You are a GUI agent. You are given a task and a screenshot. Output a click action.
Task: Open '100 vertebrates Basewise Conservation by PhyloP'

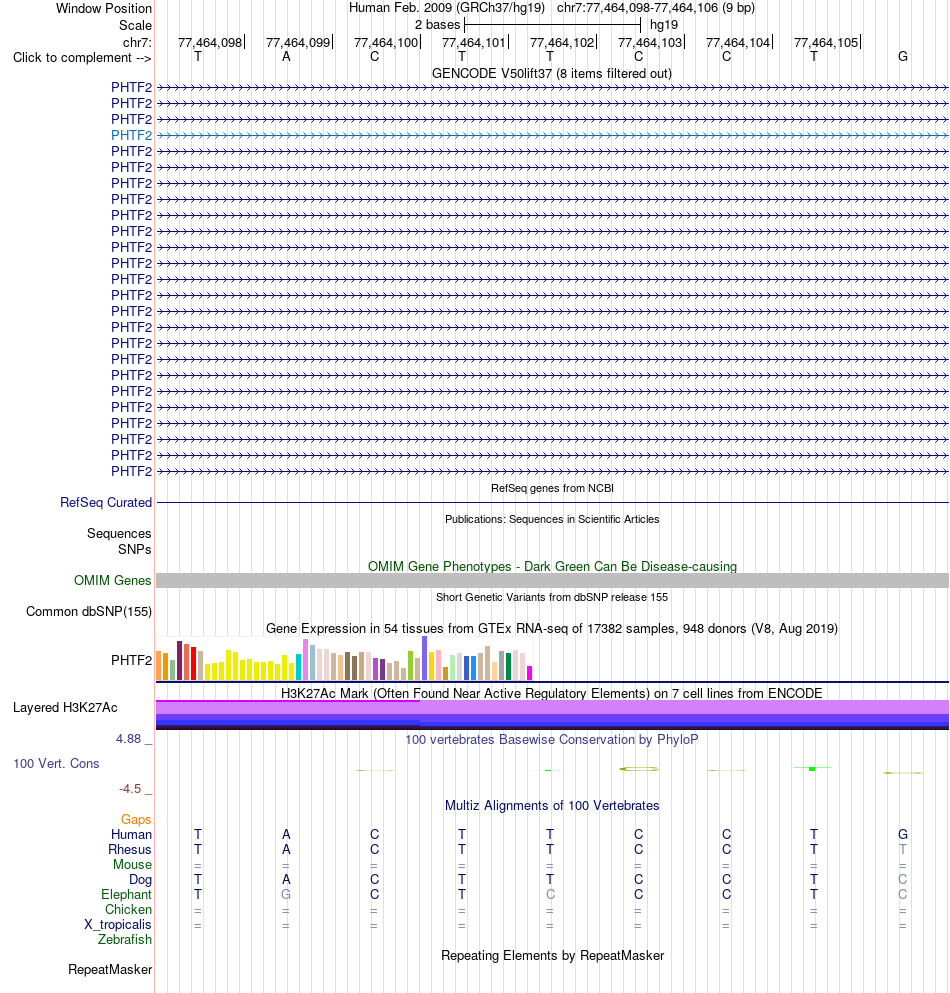pos(552,739)
